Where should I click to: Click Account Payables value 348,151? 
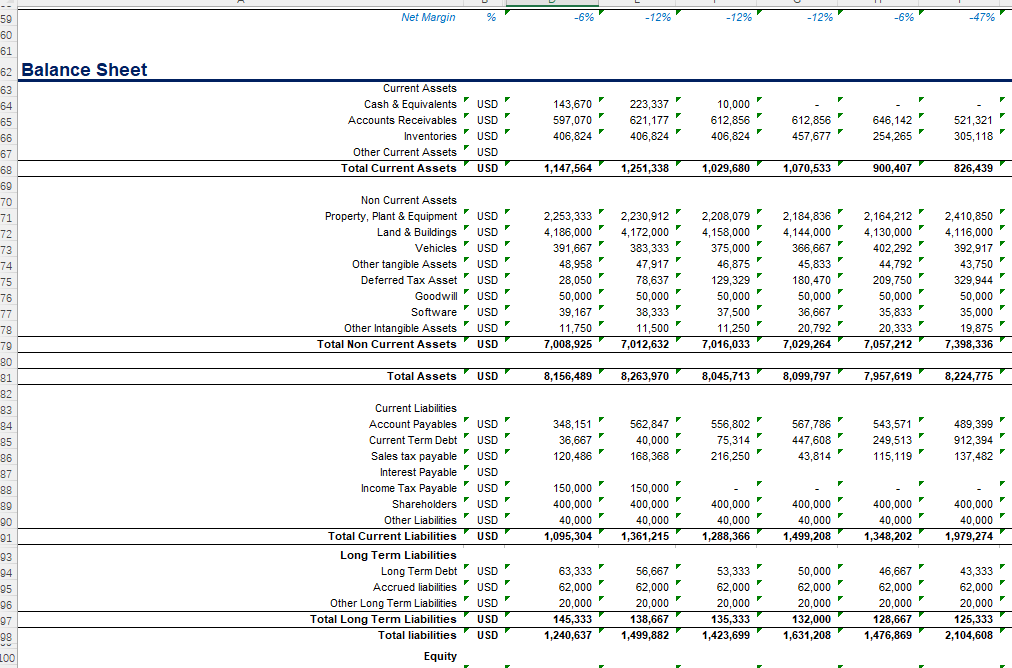click(x=572, y=424)
